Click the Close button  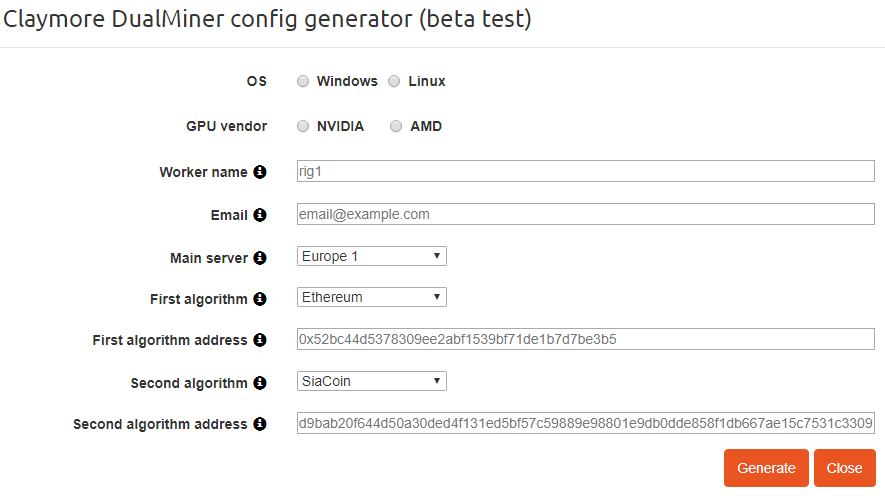coord(844,468)
